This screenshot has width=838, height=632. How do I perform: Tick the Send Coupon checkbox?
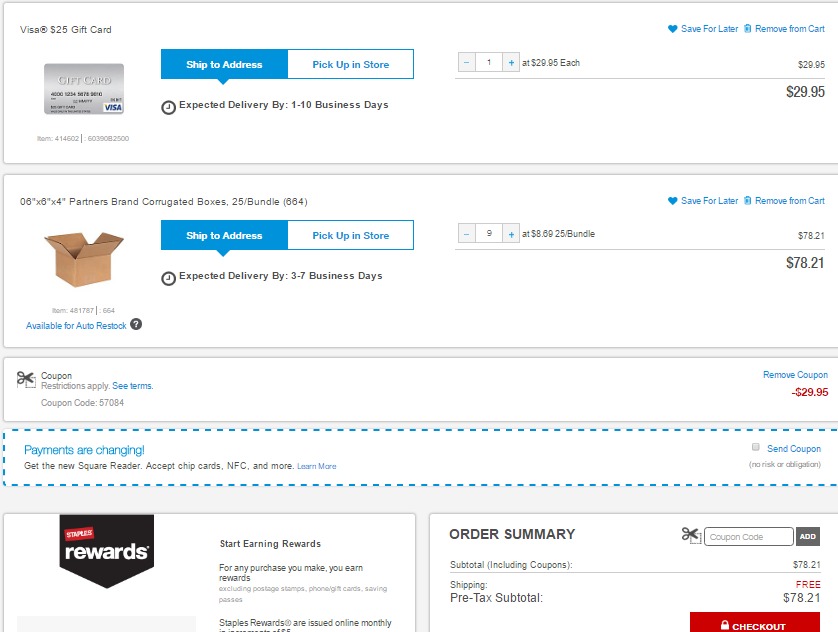click(x=756, y=447)
